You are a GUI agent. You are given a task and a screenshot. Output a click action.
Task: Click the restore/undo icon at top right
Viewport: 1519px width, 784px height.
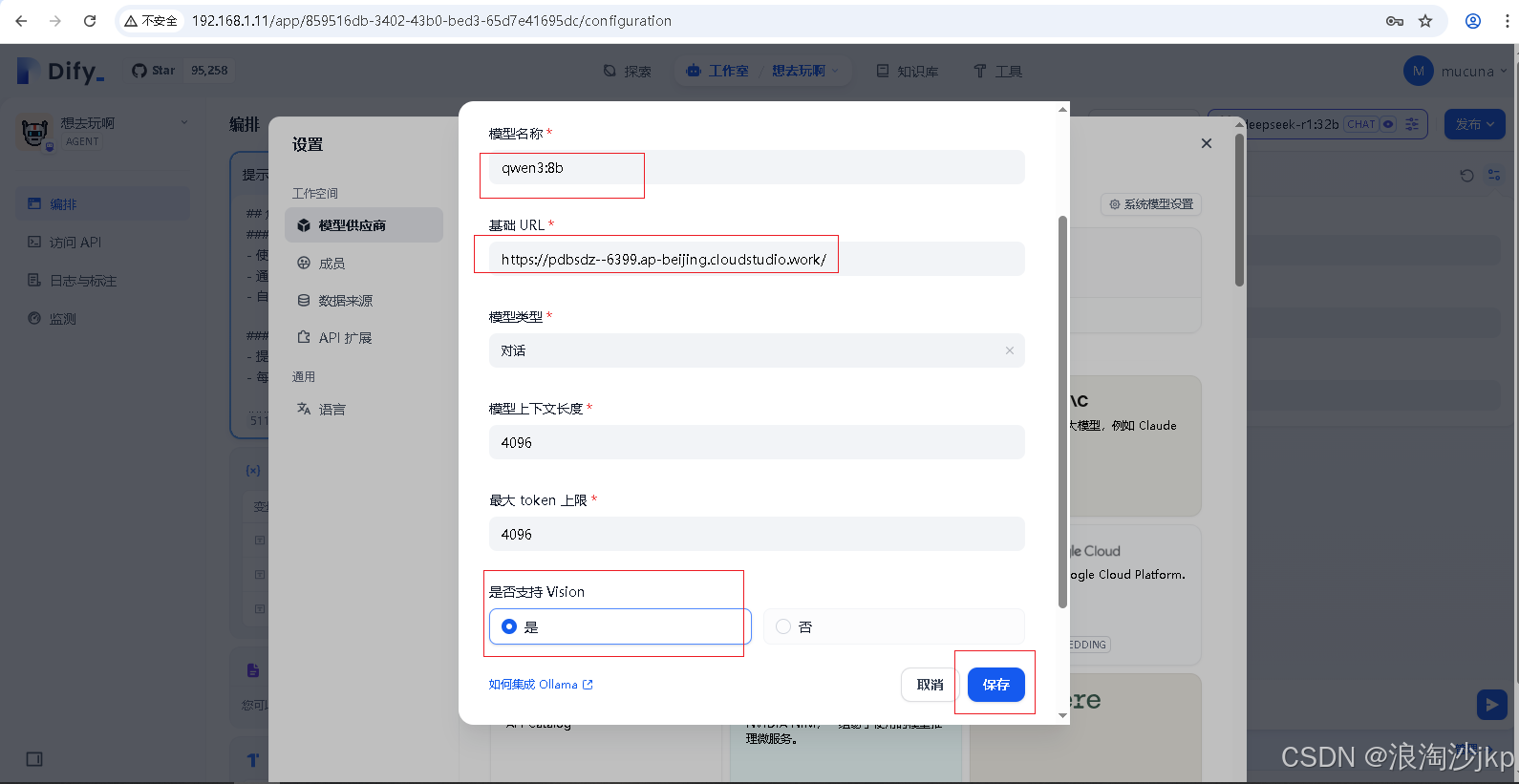[1466, 175]
